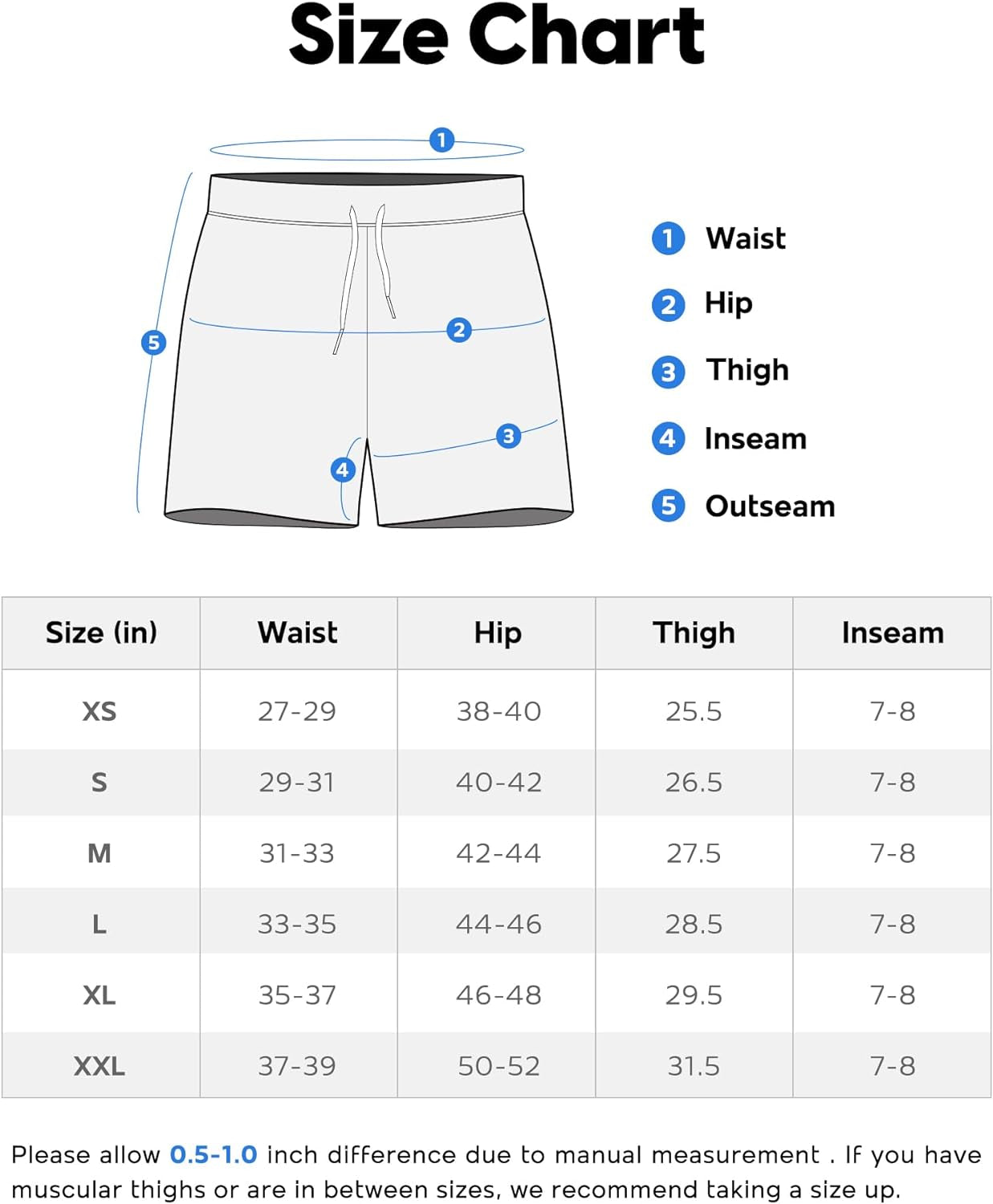
Task: Click the L hip value 44-46
Action: coord(499,924)
